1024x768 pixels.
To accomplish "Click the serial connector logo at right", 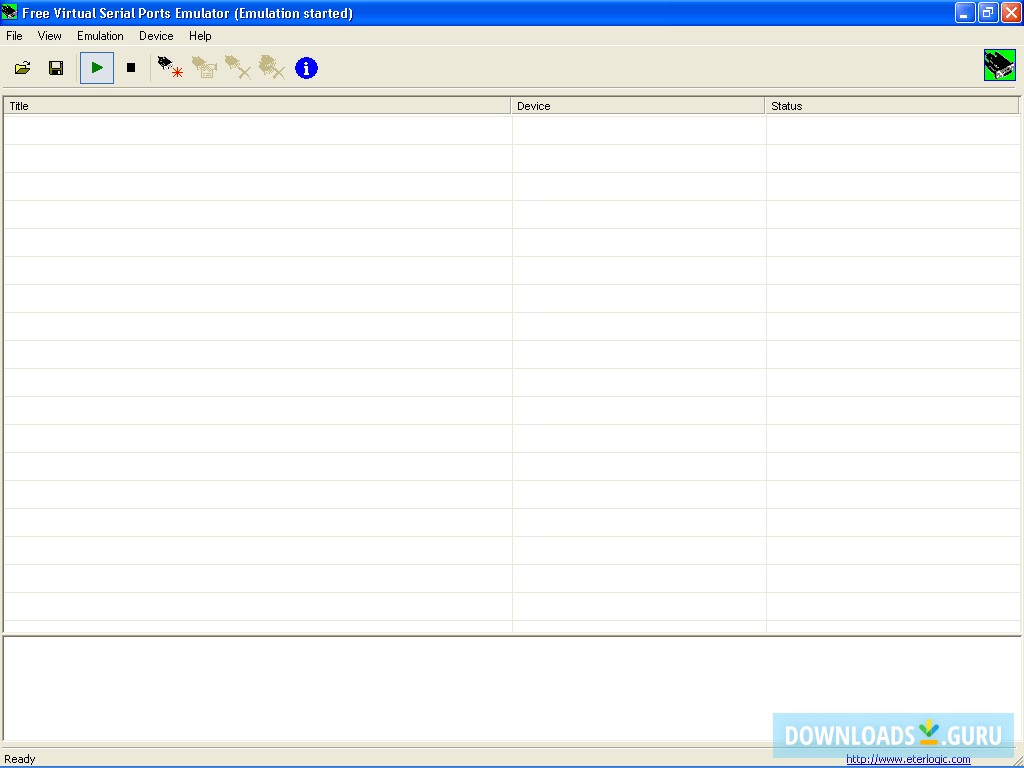I will point(1000,65).
